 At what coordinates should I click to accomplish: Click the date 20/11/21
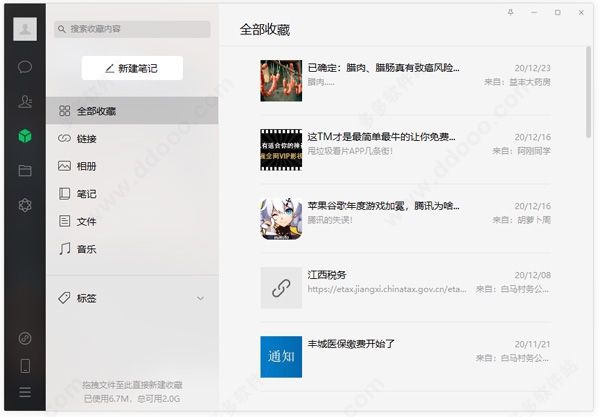coord(533,344)
